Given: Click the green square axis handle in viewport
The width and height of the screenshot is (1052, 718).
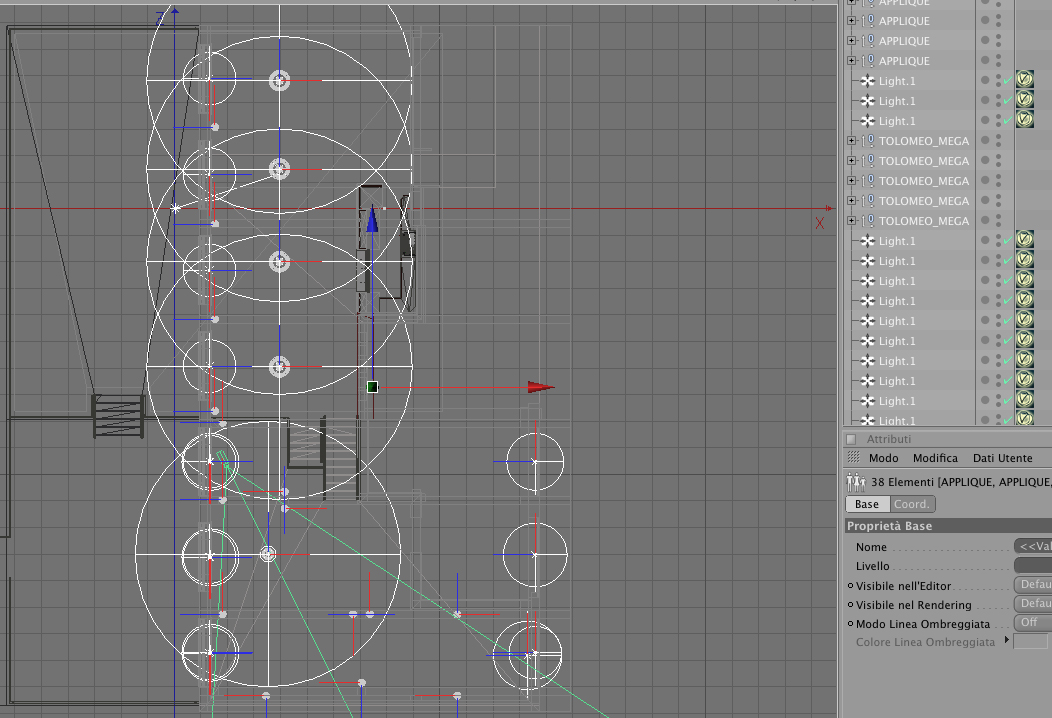Looking at the screenshot, I should [372, 387].
